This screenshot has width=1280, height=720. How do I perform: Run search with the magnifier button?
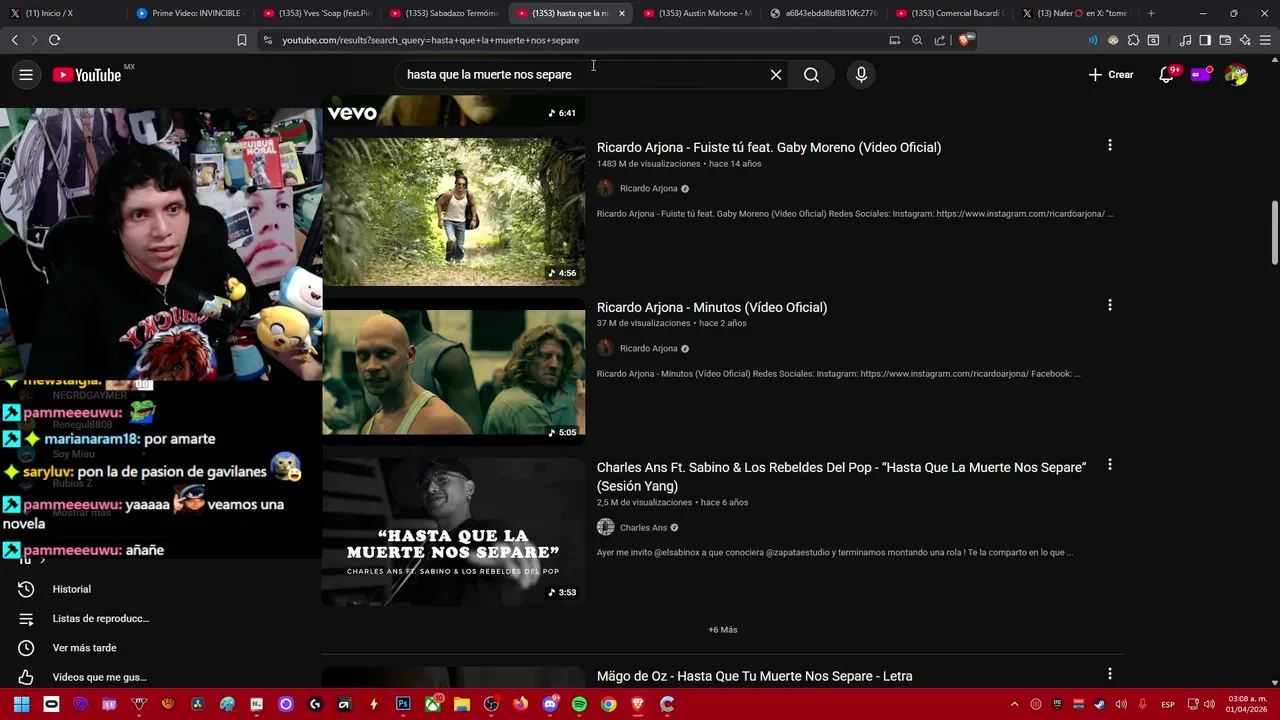(x=811, y=75)
